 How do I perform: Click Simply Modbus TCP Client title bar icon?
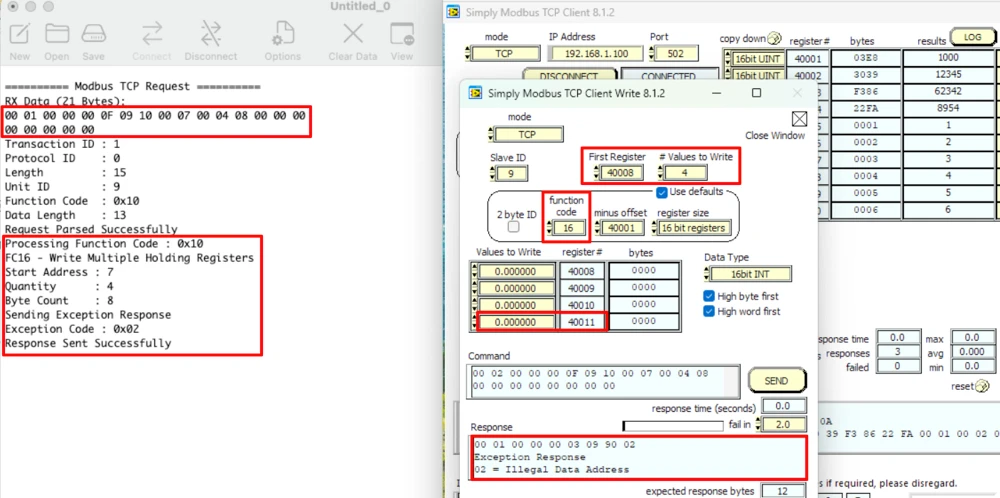pos(453,12)
